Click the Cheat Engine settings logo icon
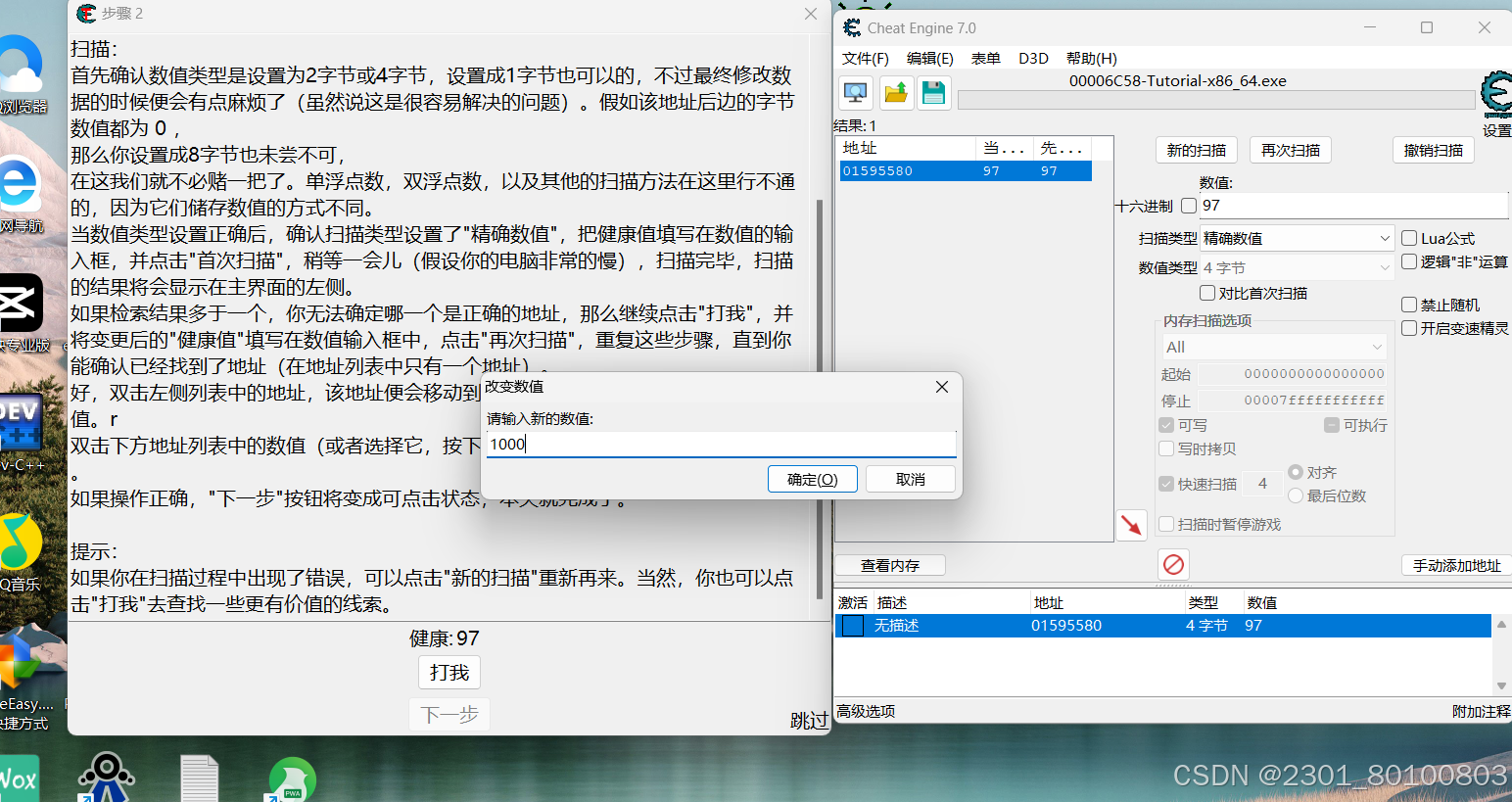This screenshot has height=802, width=1512. (1496, 94)
